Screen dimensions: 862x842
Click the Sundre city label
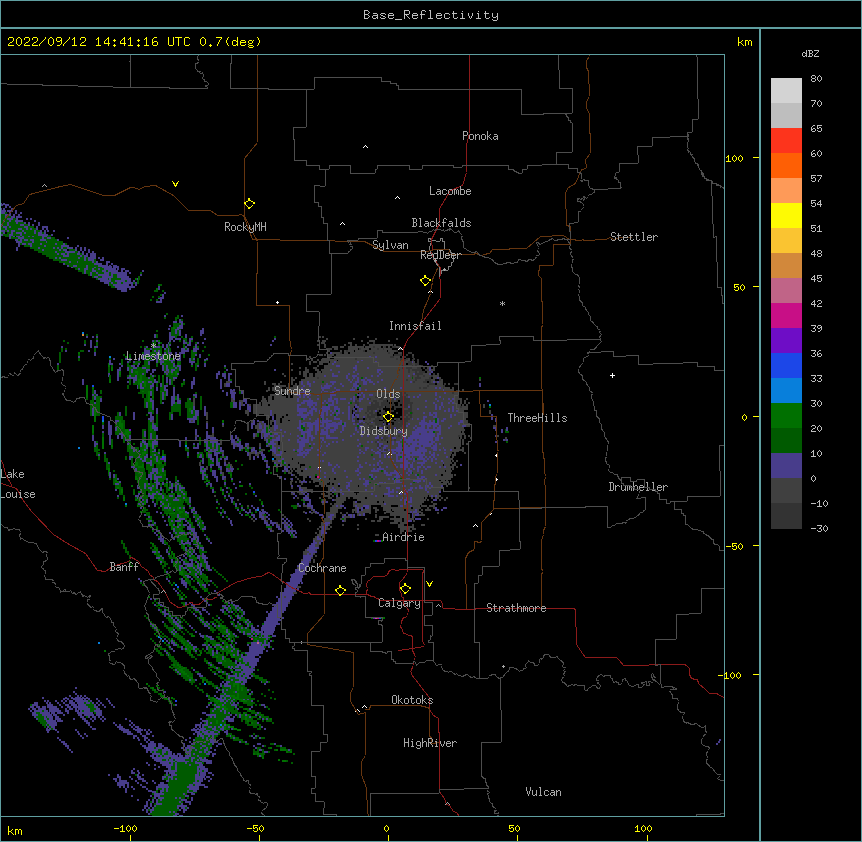[292, 391]
